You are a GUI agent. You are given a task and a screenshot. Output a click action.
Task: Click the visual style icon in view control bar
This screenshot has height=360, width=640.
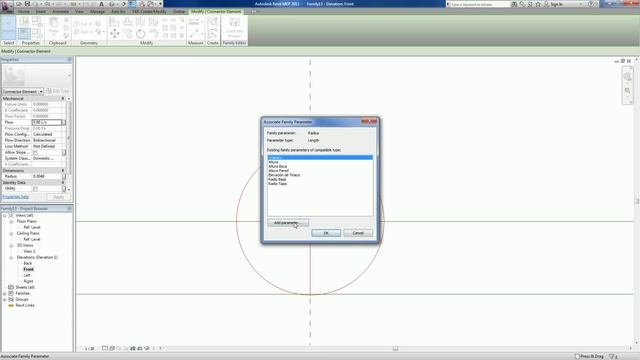(112, 349)
